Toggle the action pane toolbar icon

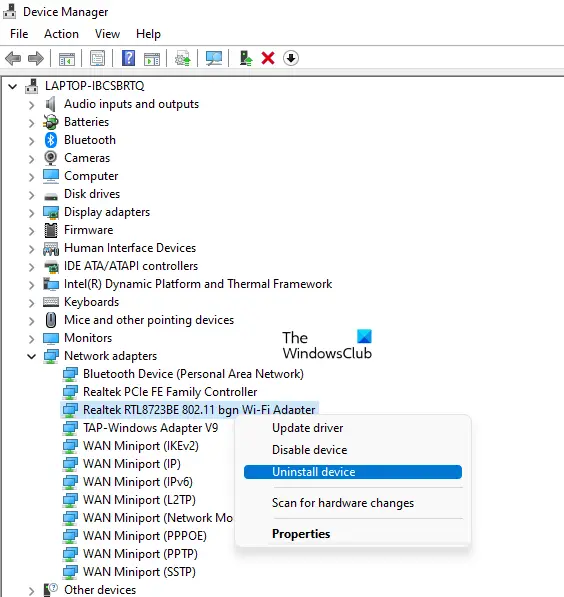click(x=152, y=59)
